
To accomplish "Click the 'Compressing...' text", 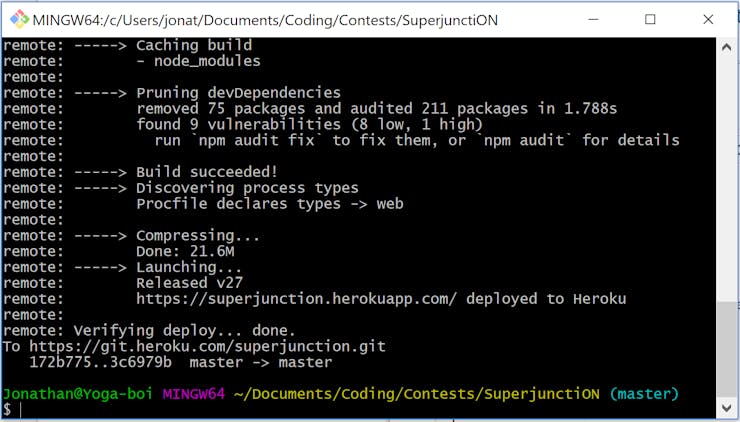I will (x=198, y=236).
